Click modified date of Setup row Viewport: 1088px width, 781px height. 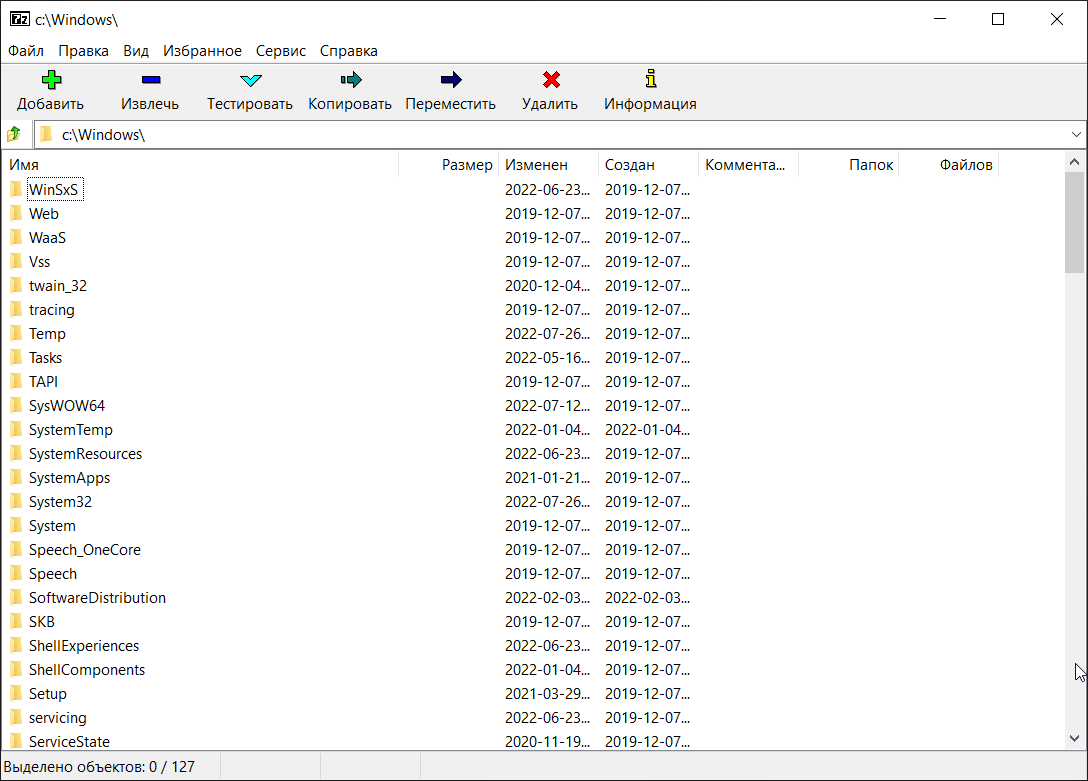pyautogui.click(x=547, y=694)
